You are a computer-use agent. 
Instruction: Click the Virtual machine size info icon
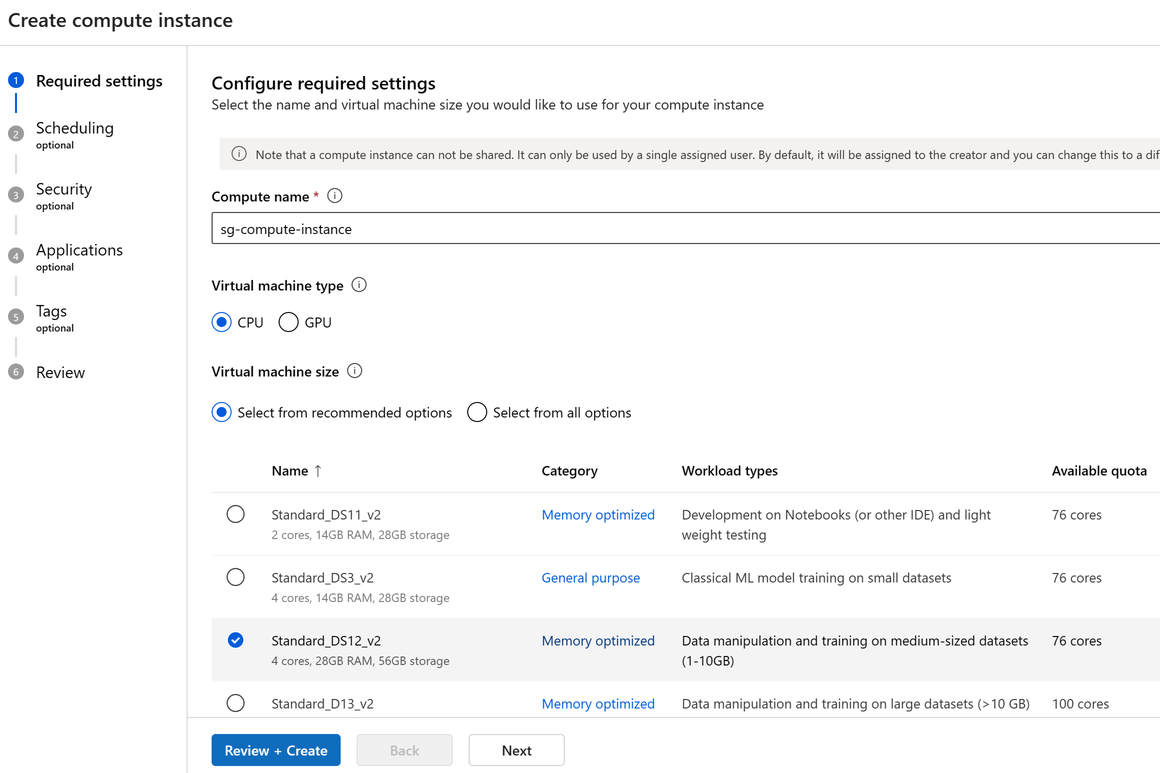pos(354,370)
